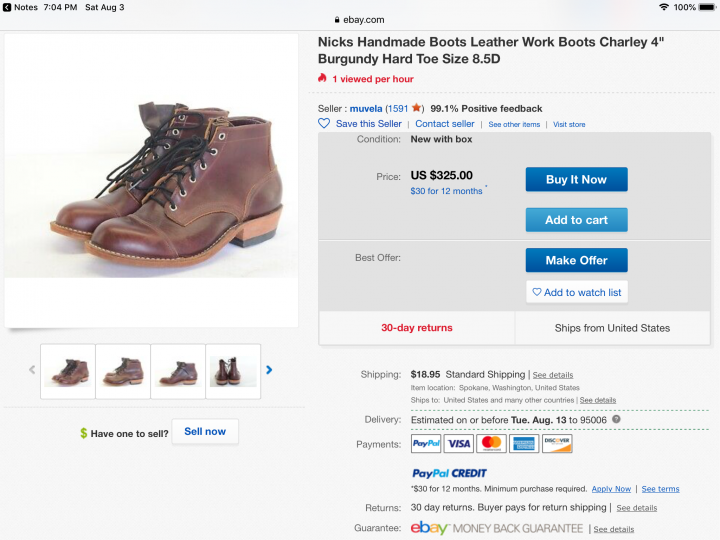Show next thumbnails with right chevron
The width and height of the screenshot is (720, 540).
point(269,370)
